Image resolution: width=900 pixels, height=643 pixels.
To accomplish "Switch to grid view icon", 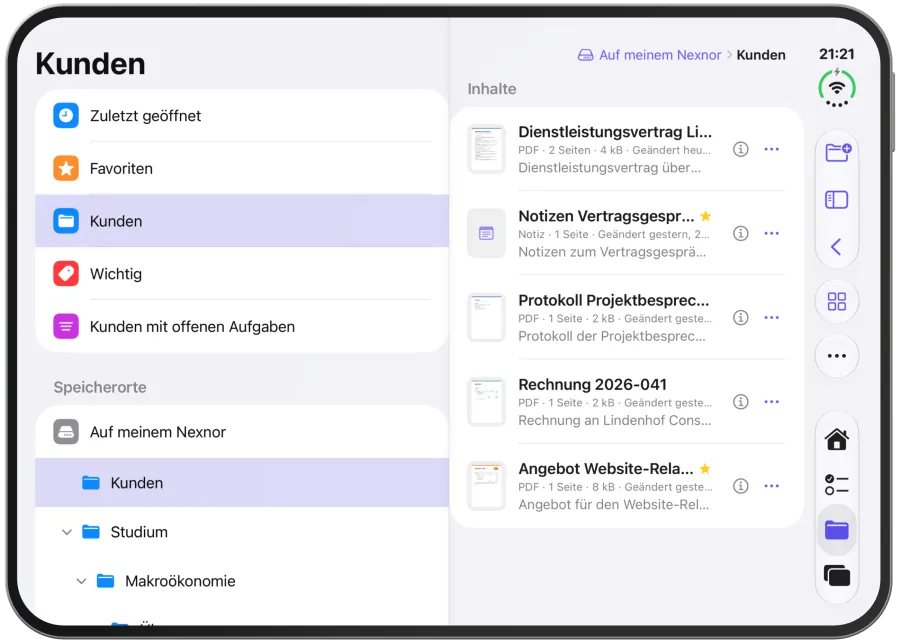I will [837, 301].
